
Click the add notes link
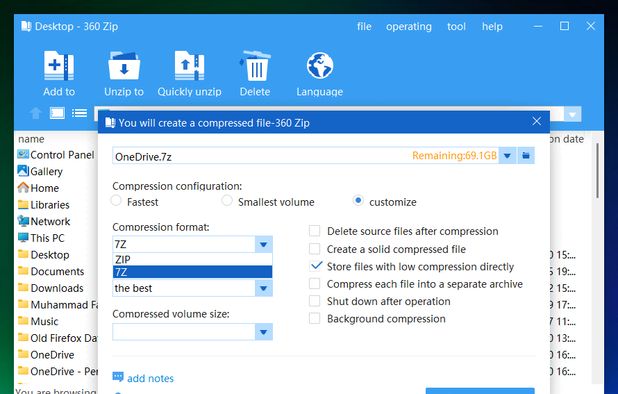pos(150,378)
